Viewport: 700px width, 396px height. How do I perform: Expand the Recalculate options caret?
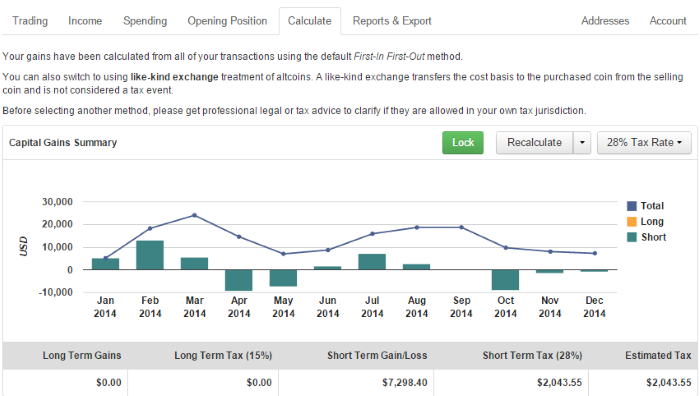coord(582,142)
